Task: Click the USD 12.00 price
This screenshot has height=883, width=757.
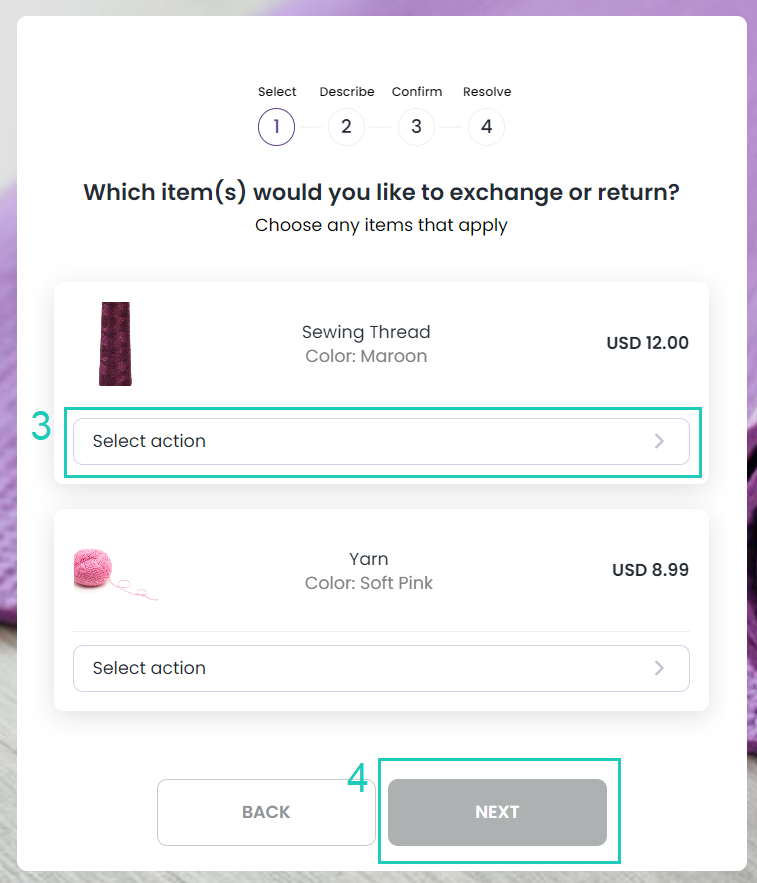Action: click(x=647, y=342)
